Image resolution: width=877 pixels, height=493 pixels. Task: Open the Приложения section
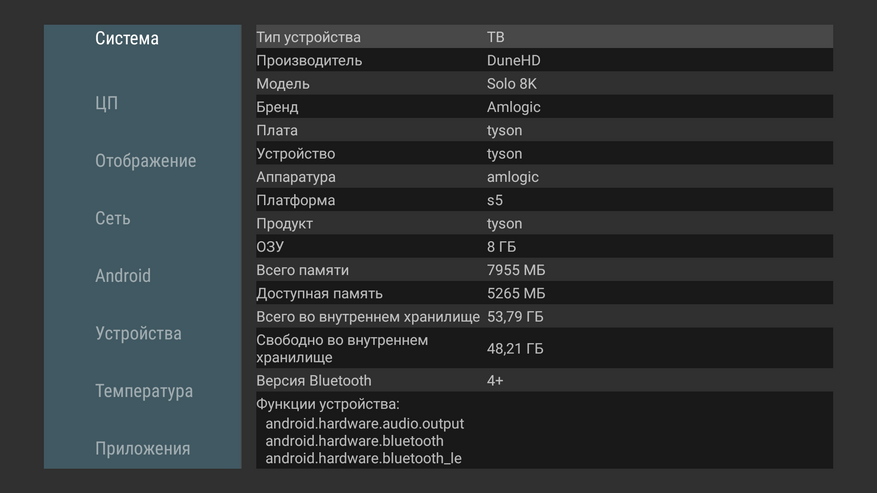click(x=142, y=448)
